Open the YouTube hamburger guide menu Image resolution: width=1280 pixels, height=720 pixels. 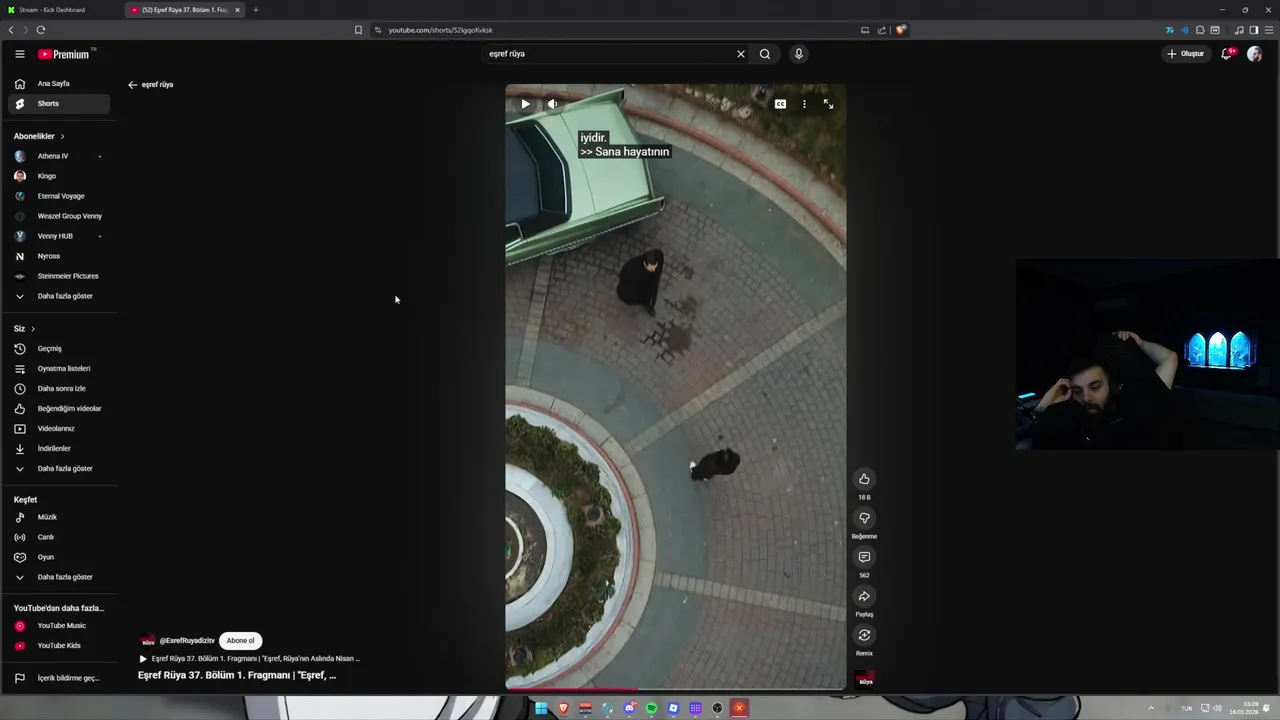[19, 54]
